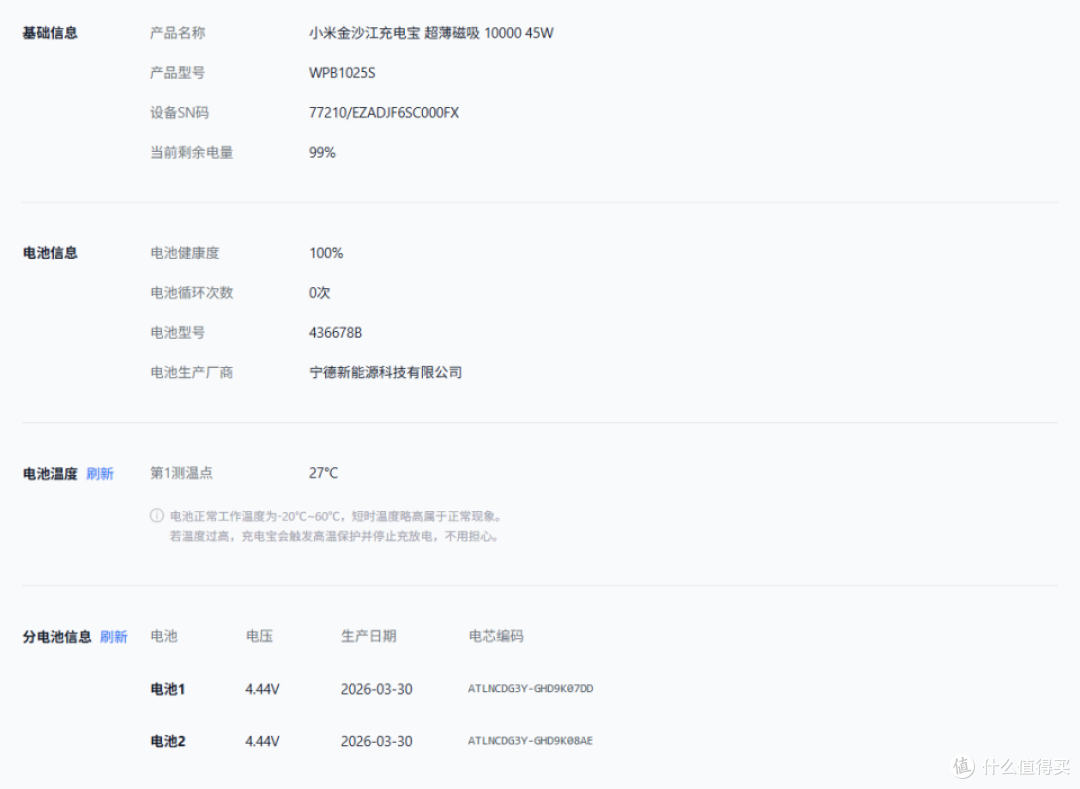Select SN code 77210/EZADJF6SC000FX
This screenshot has width=1080, height=789.
point(384,113)
